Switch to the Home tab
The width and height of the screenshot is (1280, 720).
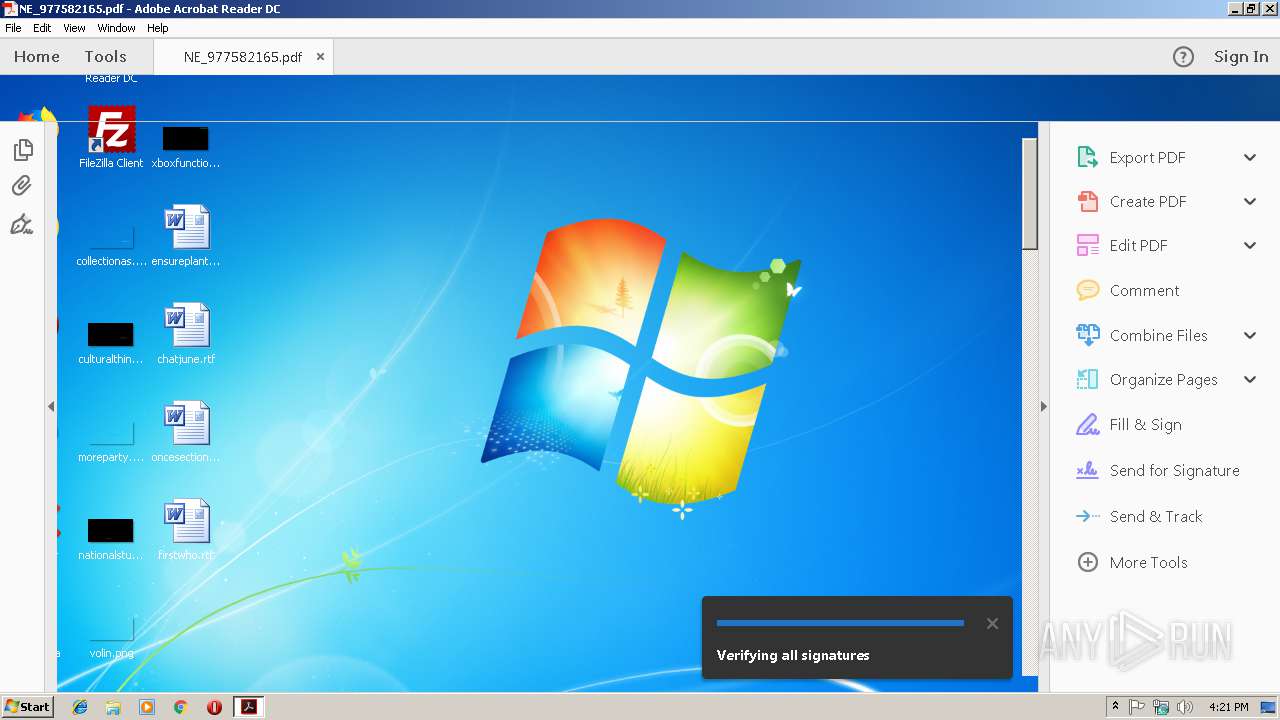37,57
